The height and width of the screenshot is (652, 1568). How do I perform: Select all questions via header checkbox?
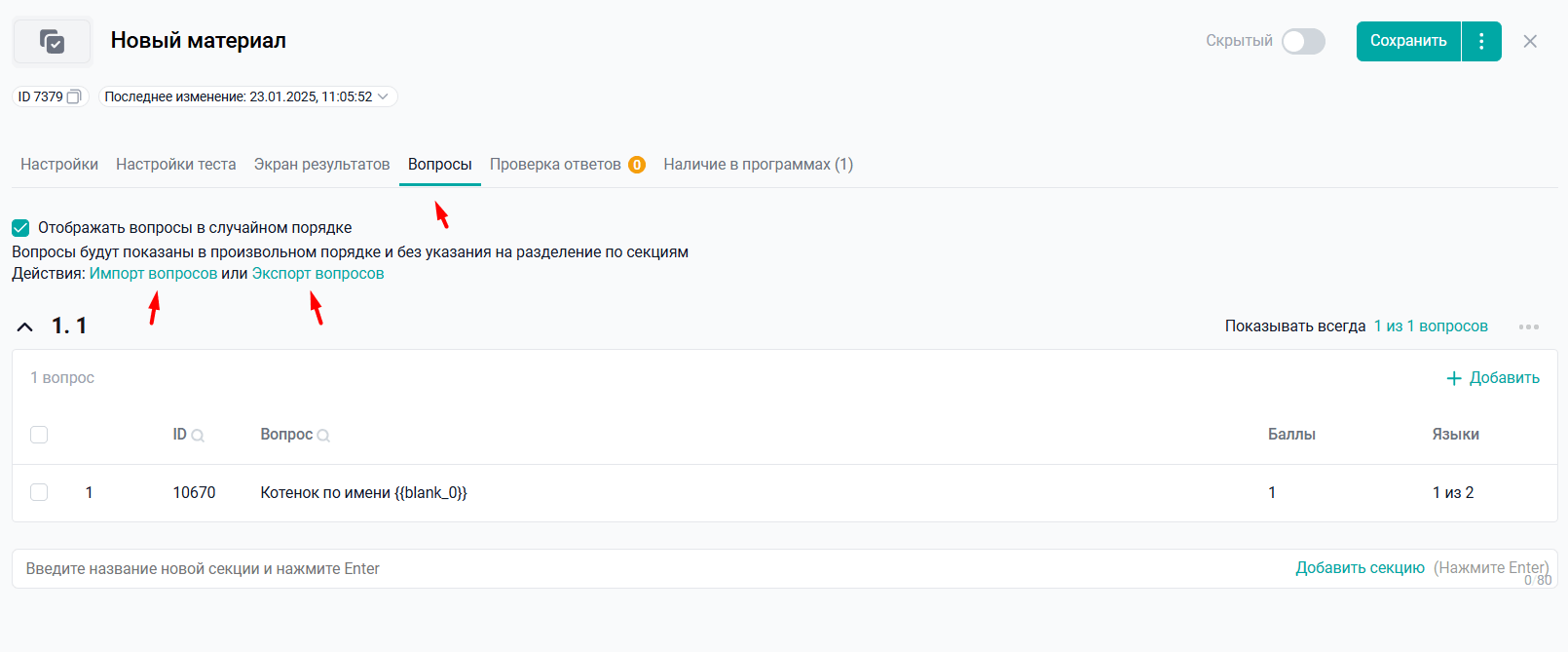point(39,435)
